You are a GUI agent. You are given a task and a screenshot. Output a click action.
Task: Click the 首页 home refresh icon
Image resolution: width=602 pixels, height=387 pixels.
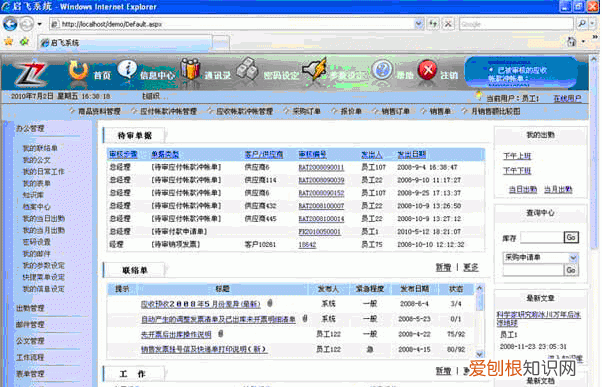[78, 70]
